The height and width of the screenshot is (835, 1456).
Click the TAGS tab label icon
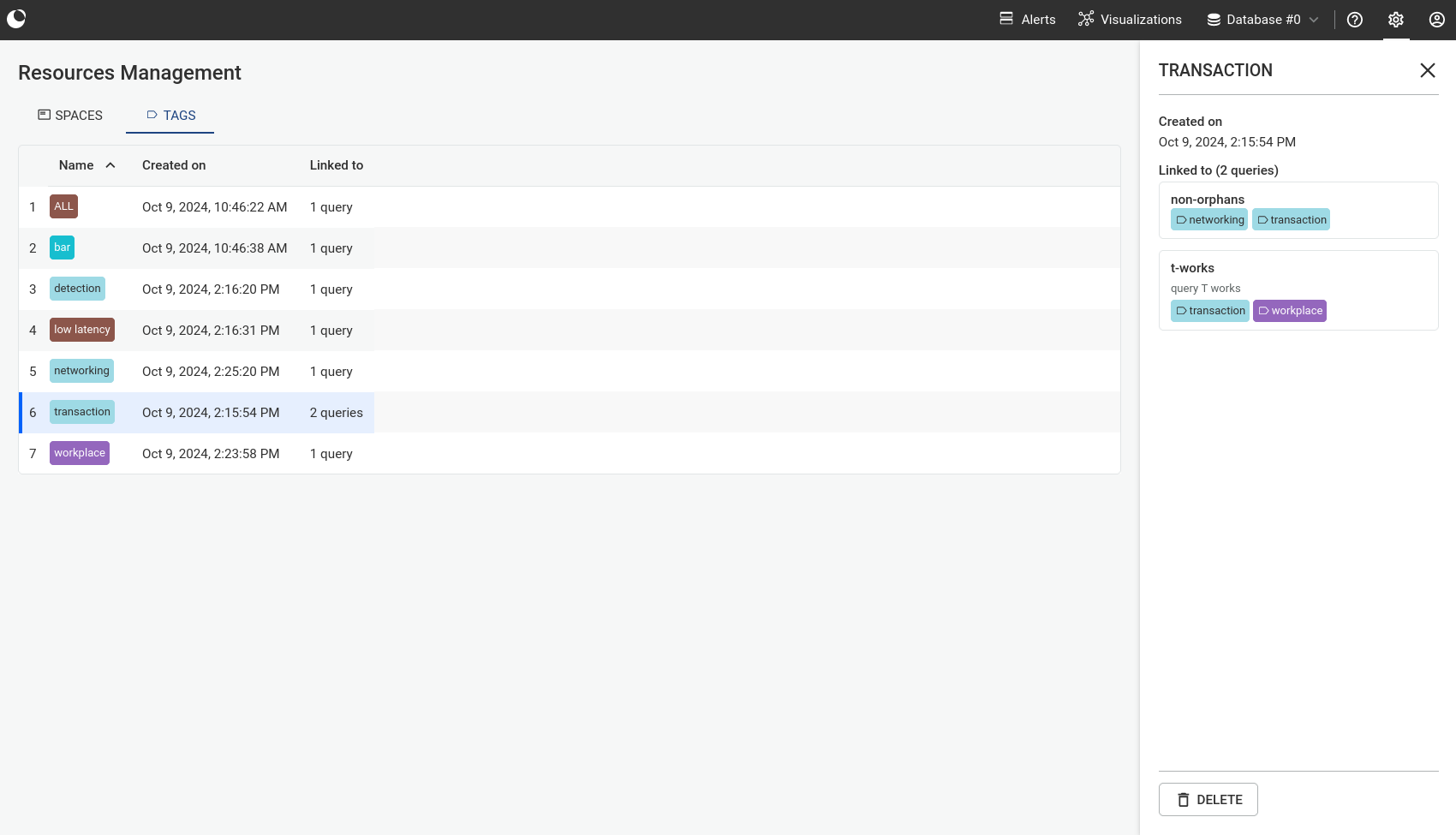pos(152,115)
